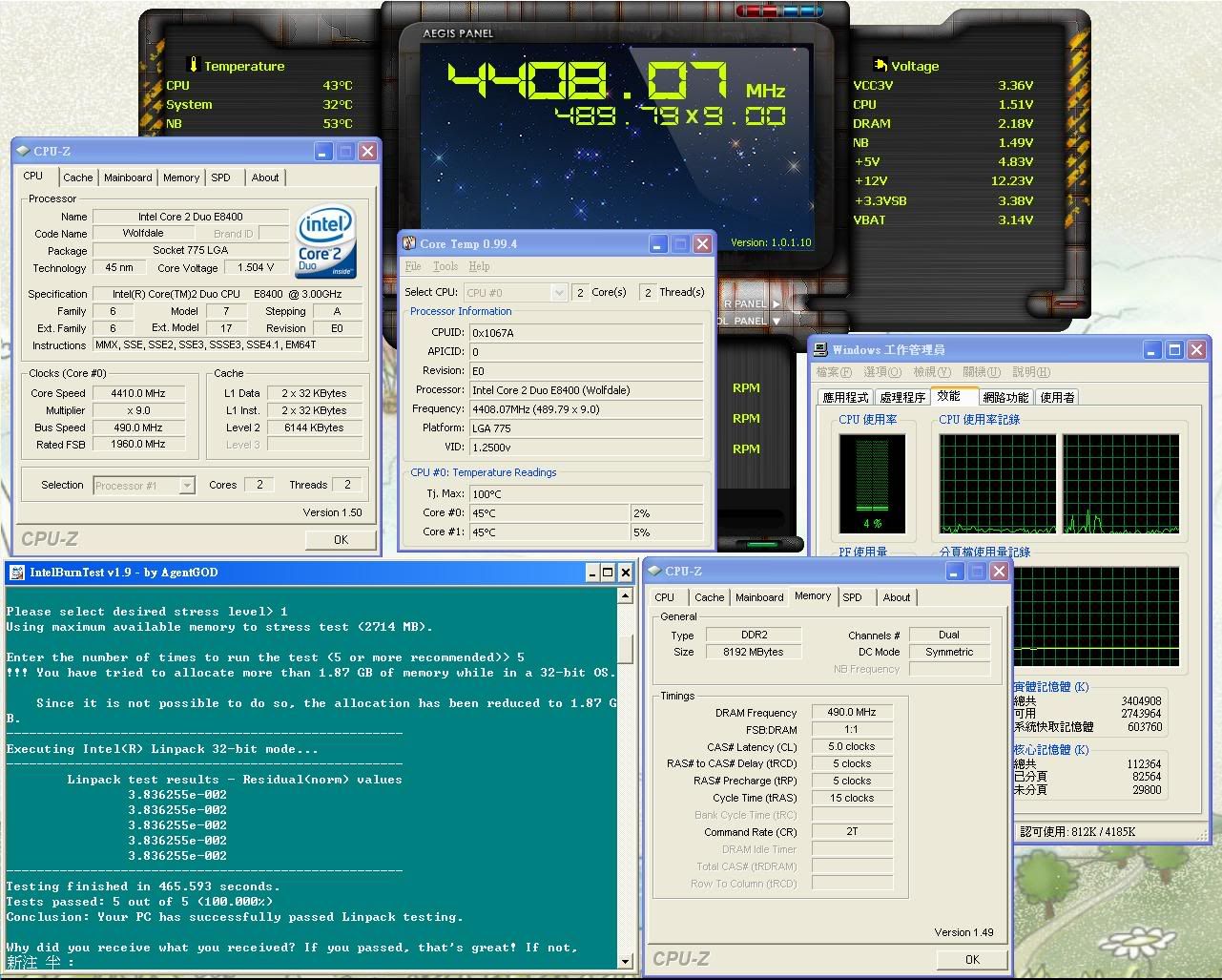Click the CPU-Z title bar icon (CPU tab window)

tap(23, 151)
